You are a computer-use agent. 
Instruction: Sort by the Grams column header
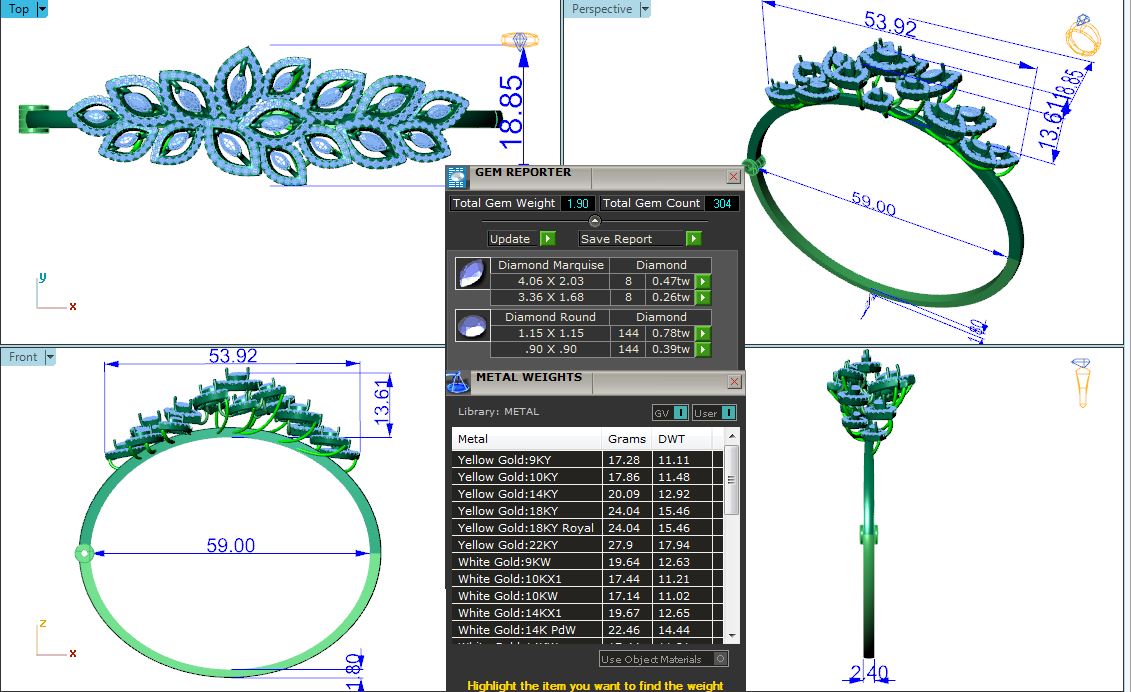(626, 439)
